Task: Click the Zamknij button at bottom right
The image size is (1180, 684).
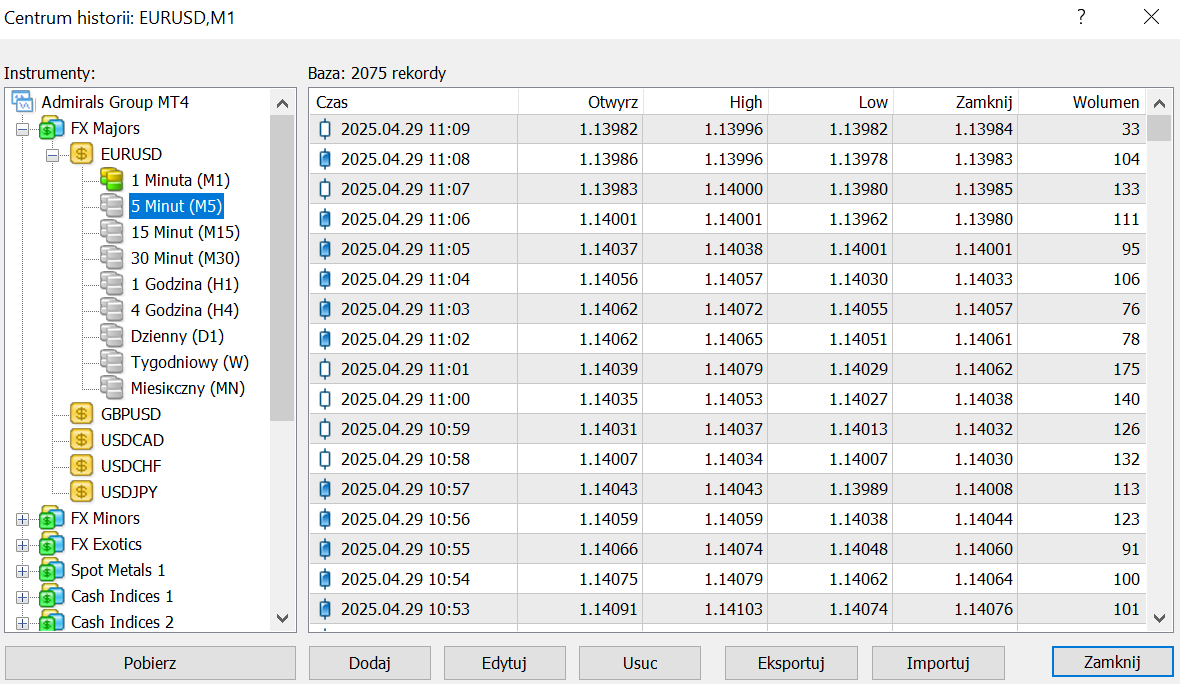Action: (1112, 662)
